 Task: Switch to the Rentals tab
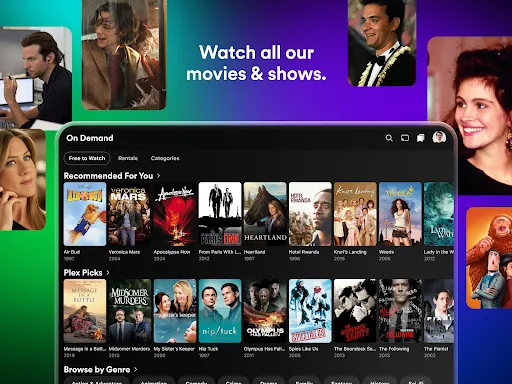[128, 158]
